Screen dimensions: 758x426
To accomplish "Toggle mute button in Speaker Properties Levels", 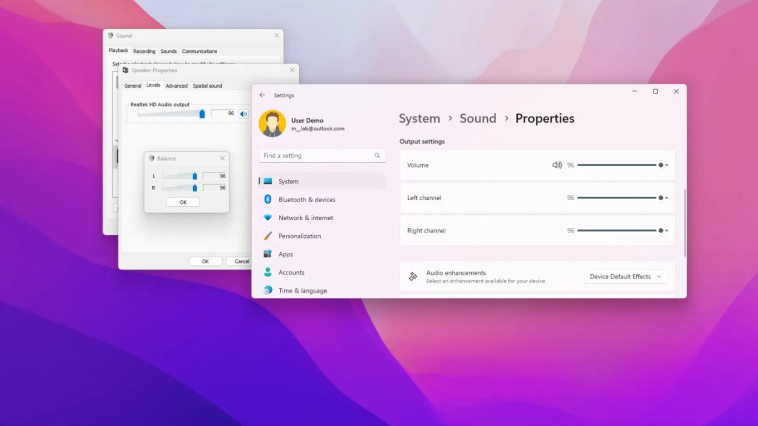I will (x=244, y=114).
